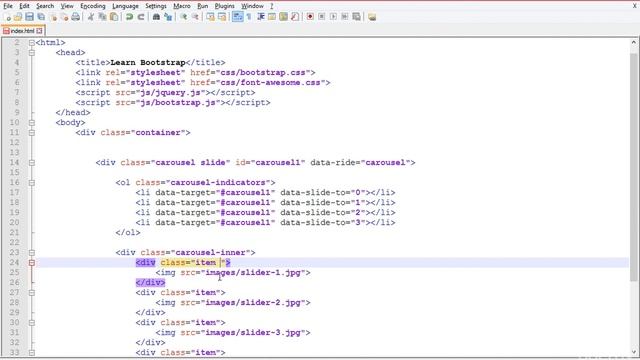Create a new document with New icon
The image size is (640, 360).
click(x=7, y=17)
